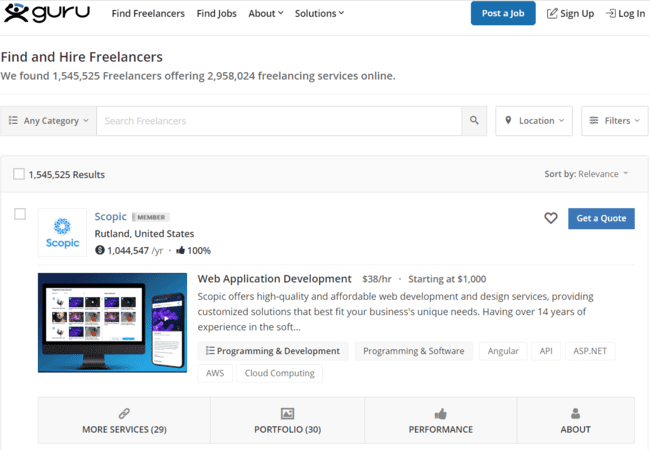Open the Any Category dropdown
Screen dimensions: 650x450
click(49, 121)
